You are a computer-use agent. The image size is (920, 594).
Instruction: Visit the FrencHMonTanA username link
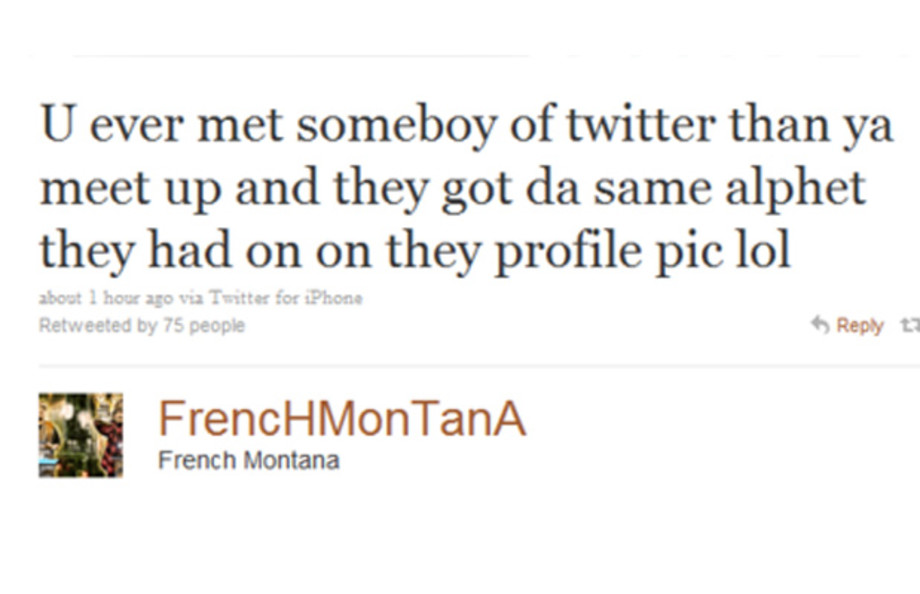click(x=342, y=418)
